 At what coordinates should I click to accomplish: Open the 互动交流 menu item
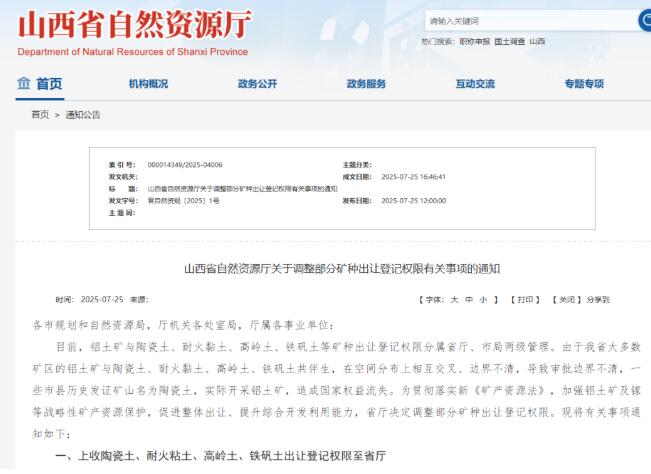475,84
